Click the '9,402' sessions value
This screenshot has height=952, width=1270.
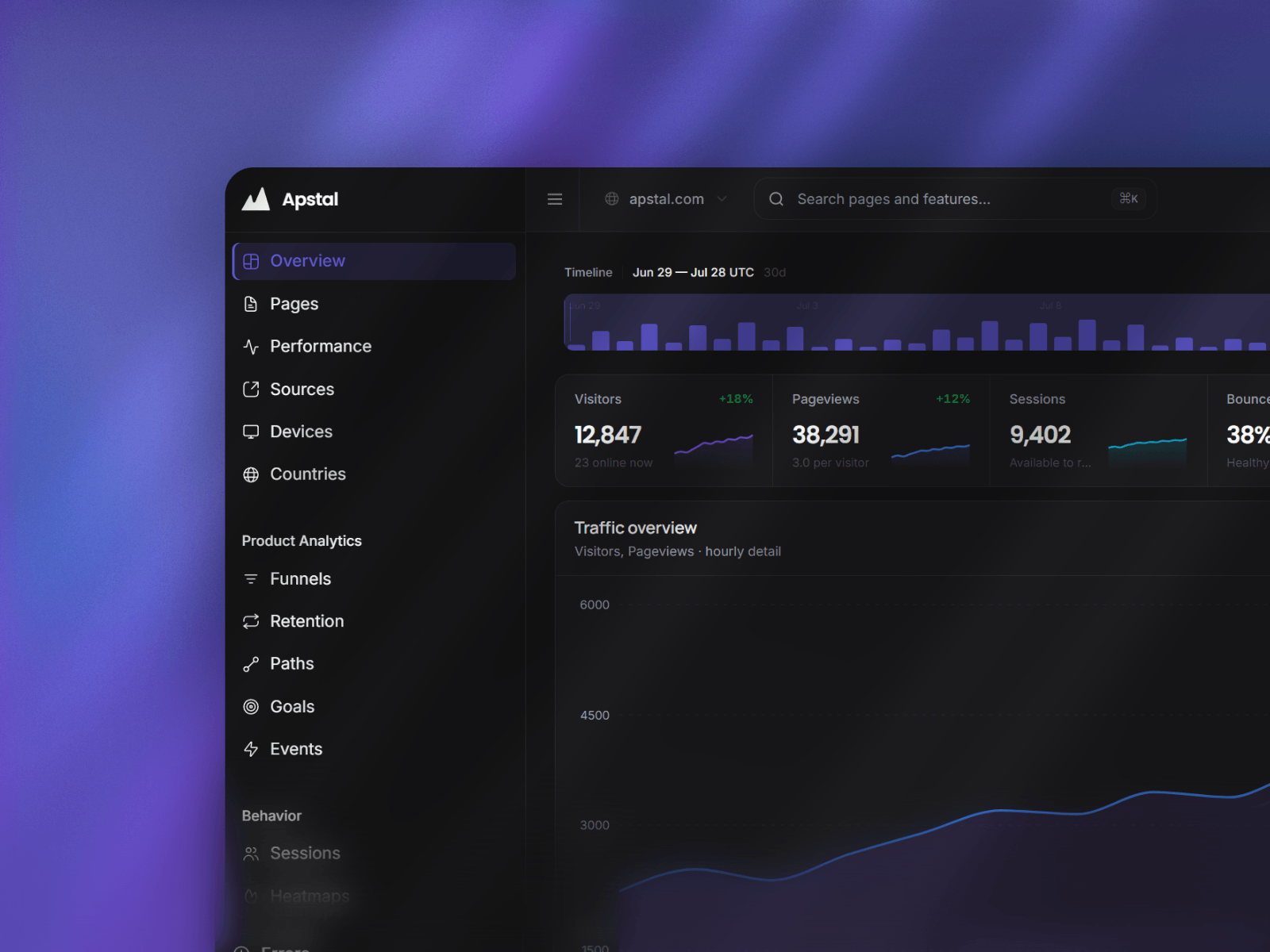coord(1040,435)
